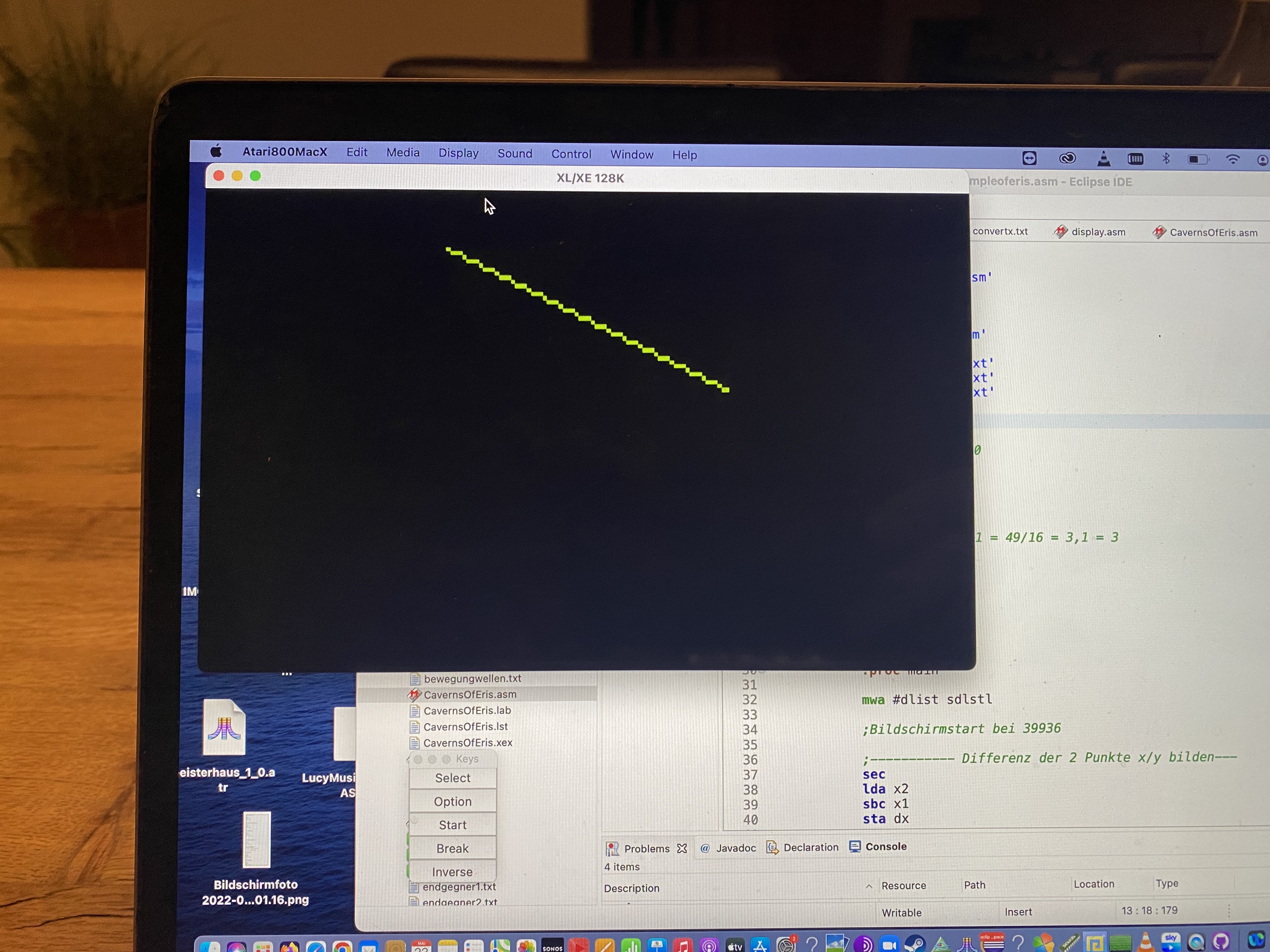Open the Bluetooth status menu

1165,158
